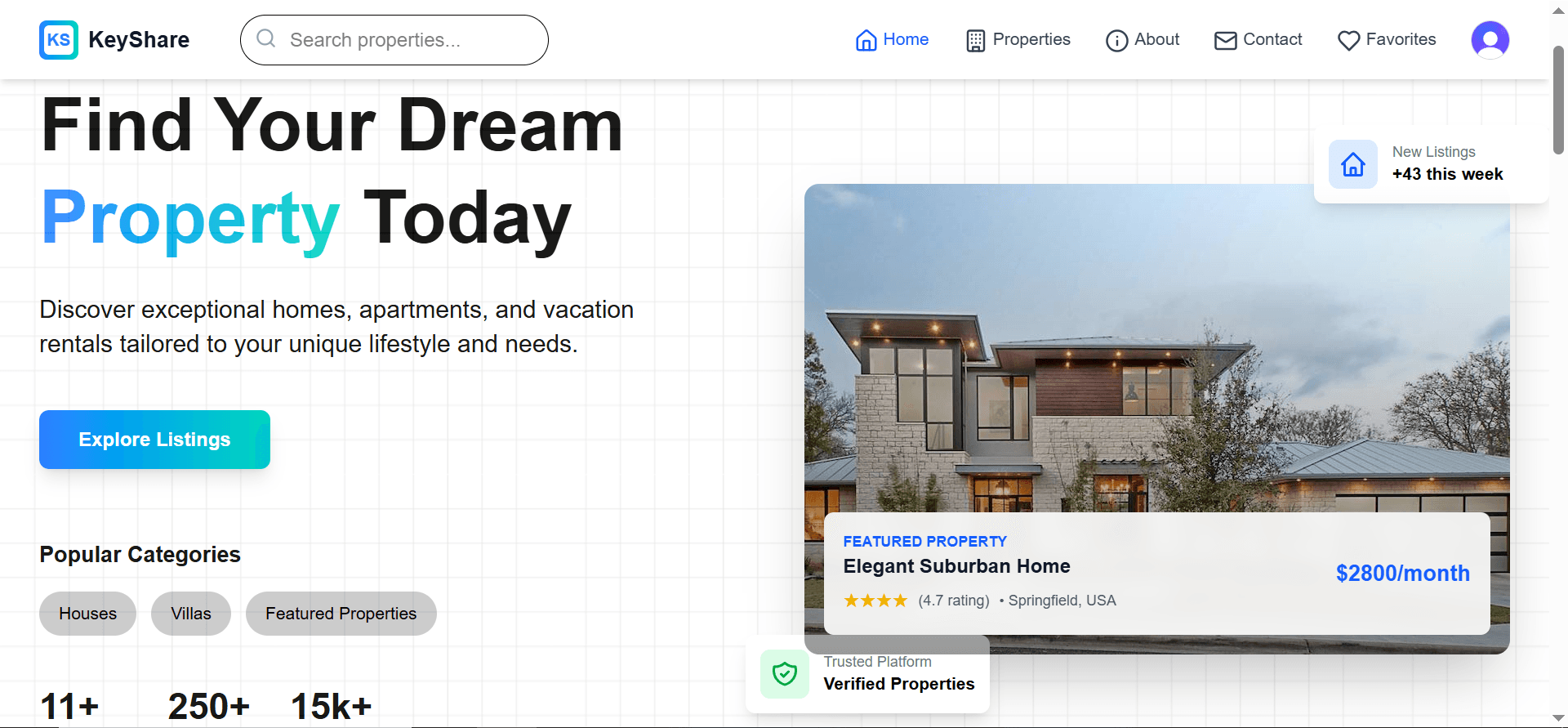
Task: Focus the Search properties input field
Action: [x=408, y=40]
